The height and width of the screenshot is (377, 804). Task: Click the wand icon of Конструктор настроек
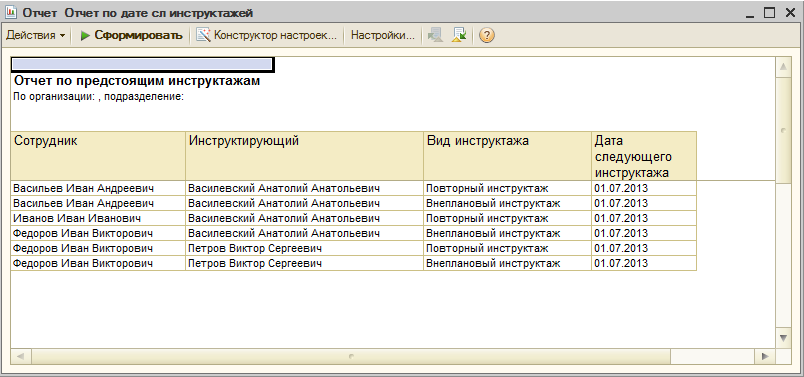pyautogui.click(x=204, y=35)
